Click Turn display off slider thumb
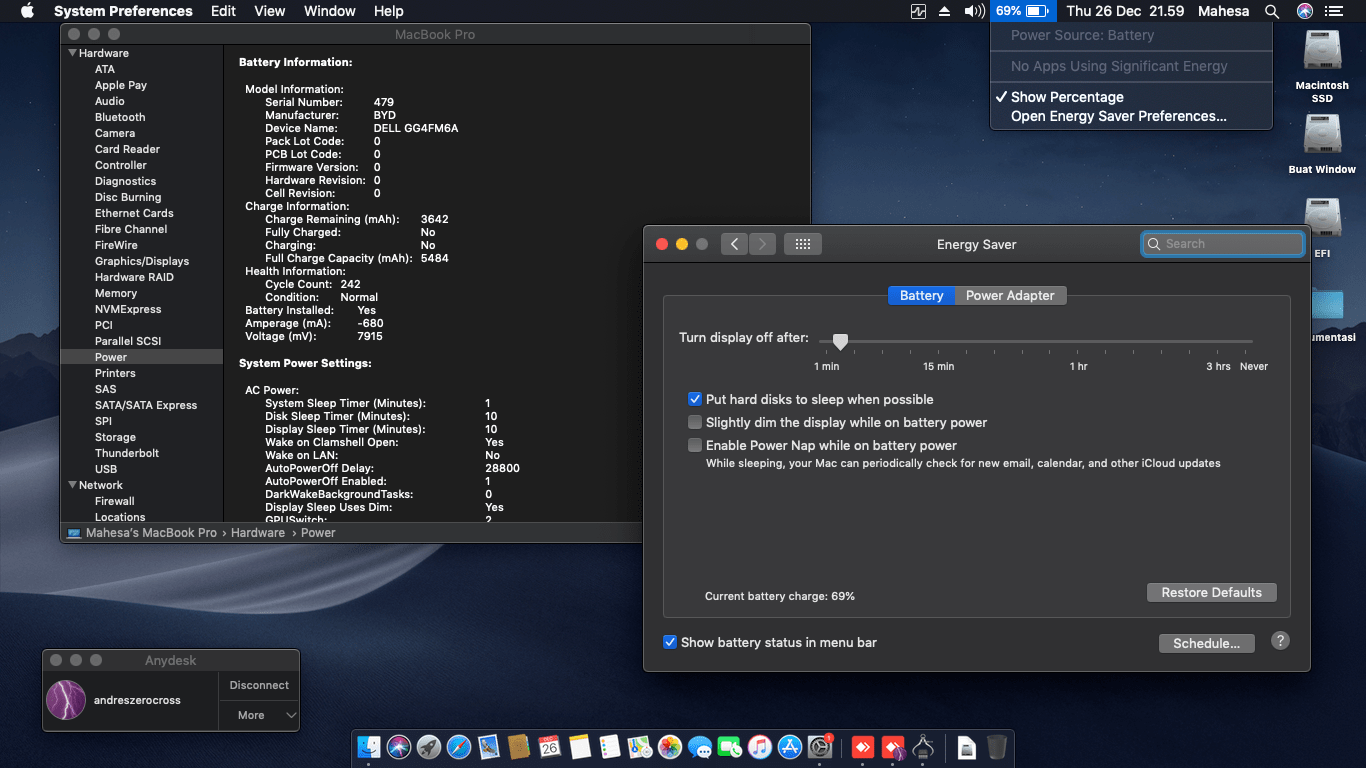The width and height of the screenshot is (1366, 768). coord(841,342)
